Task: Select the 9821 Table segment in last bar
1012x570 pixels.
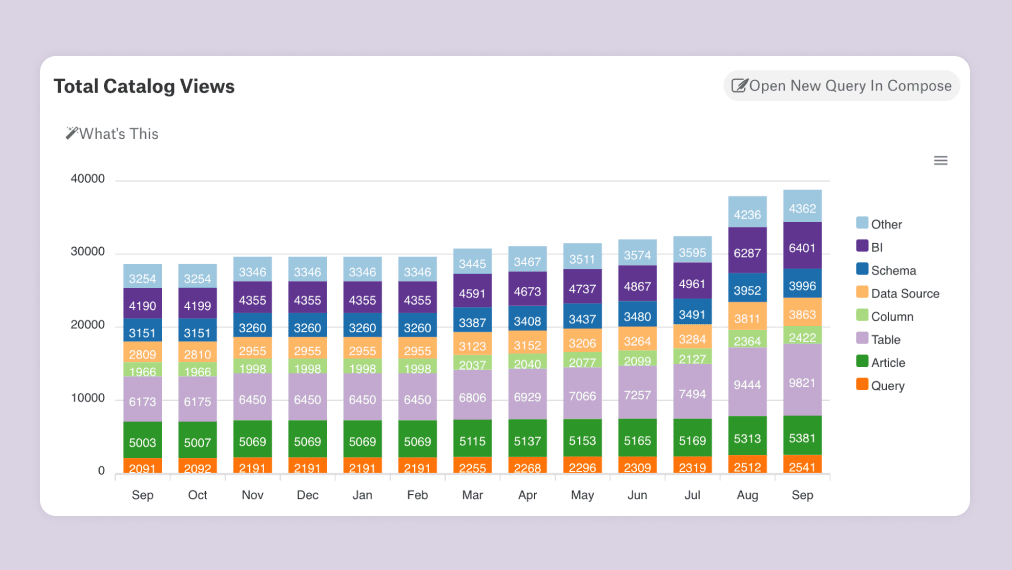Action: point(802,381)
